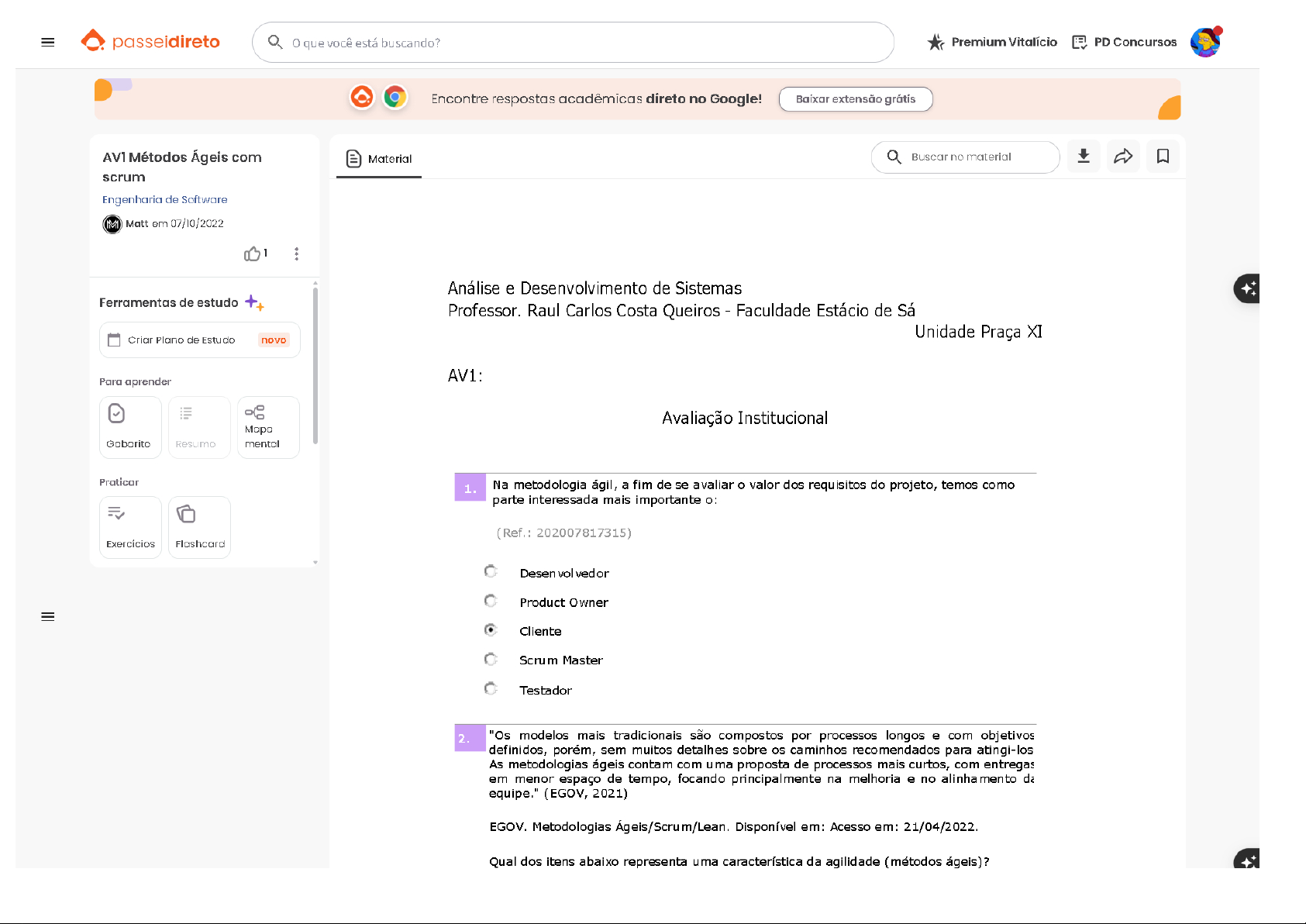This screenshot has height=924, width=1306.
Task: Click the study tools panel scrollbar
Action: 315,365
